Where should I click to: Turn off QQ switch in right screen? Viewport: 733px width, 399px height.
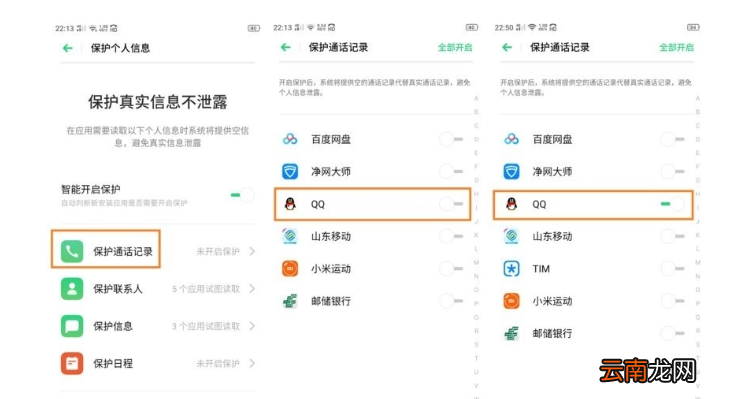(x=673, y=204)
